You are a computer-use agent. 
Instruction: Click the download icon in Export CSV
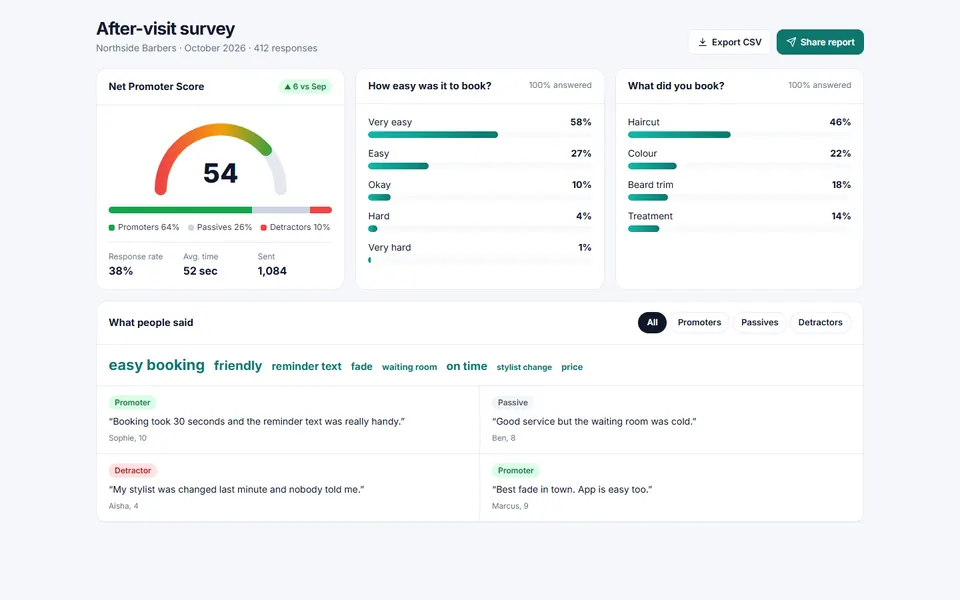coord(702,42)
